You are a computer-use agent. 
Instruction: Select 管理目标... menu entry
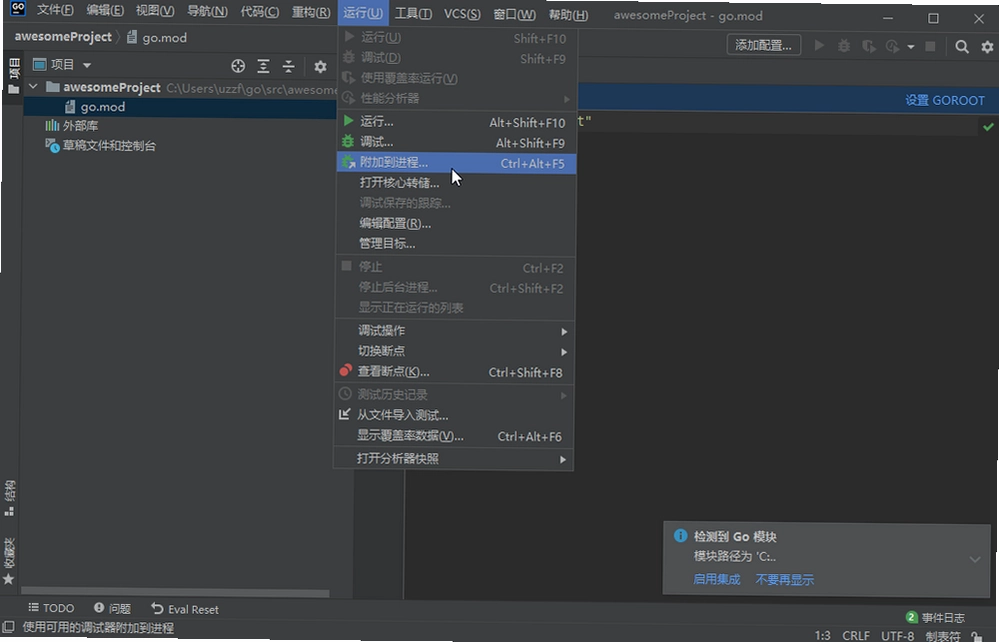click(x=456, y=243)
